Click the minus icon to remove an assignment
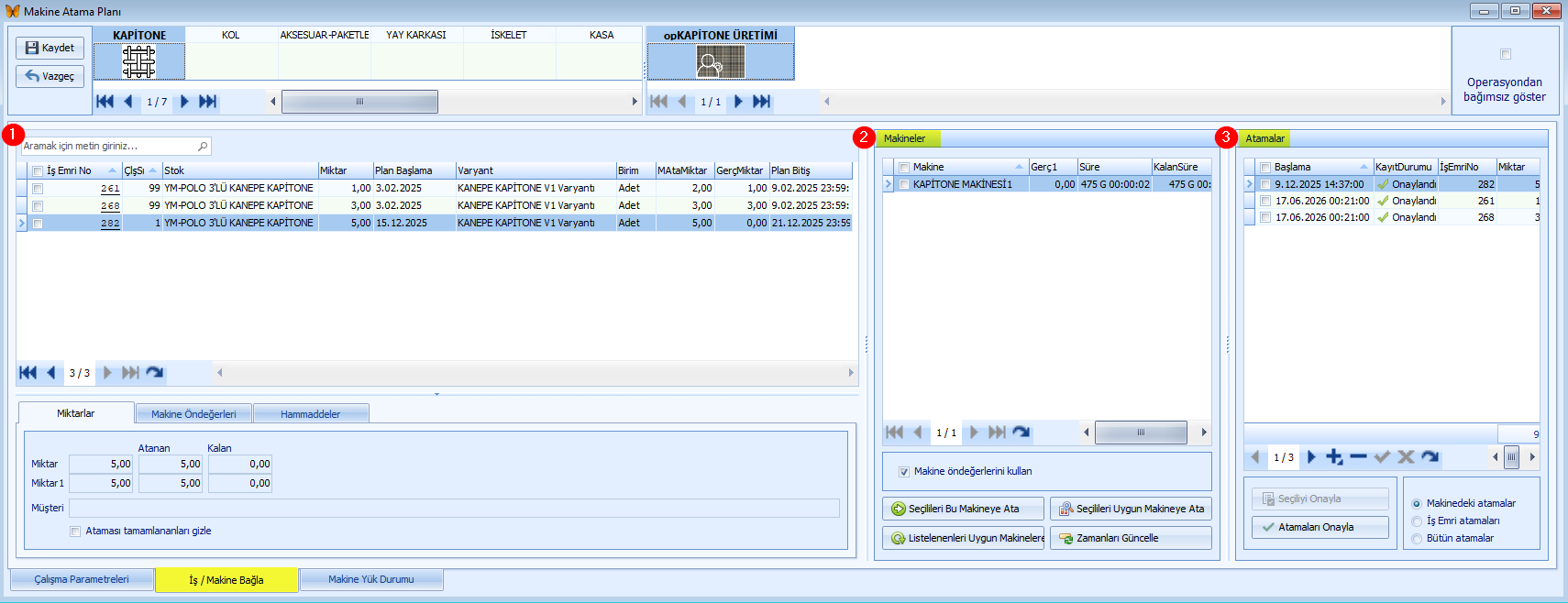Viewport: 1568px width, 603px height. pyautogui.click(x=1358, y=457)
